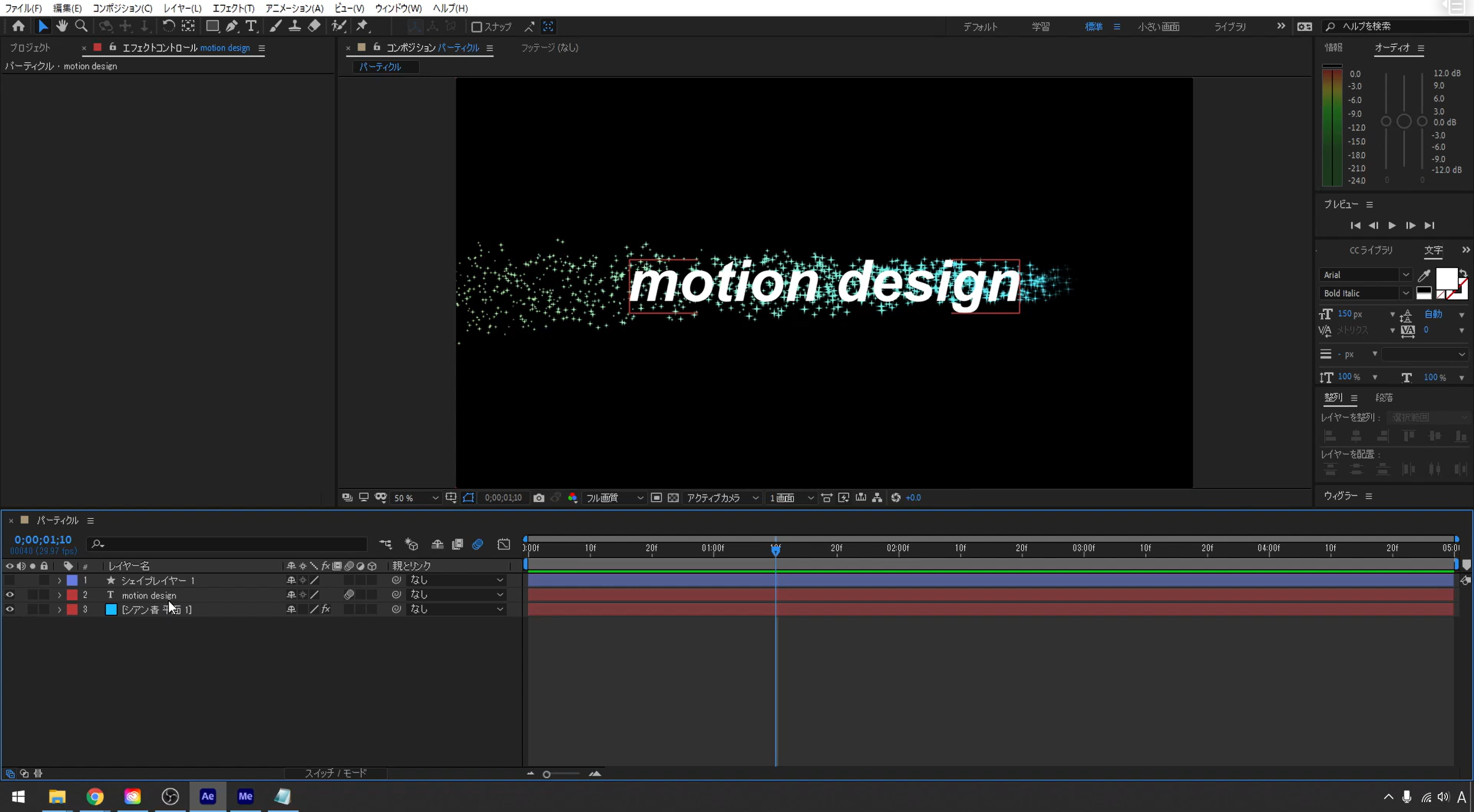This screenshot has width=1474, height=812.
Task: Adjust the center audio level slider
Action: pyautogui.click(x=1404, y=121)
